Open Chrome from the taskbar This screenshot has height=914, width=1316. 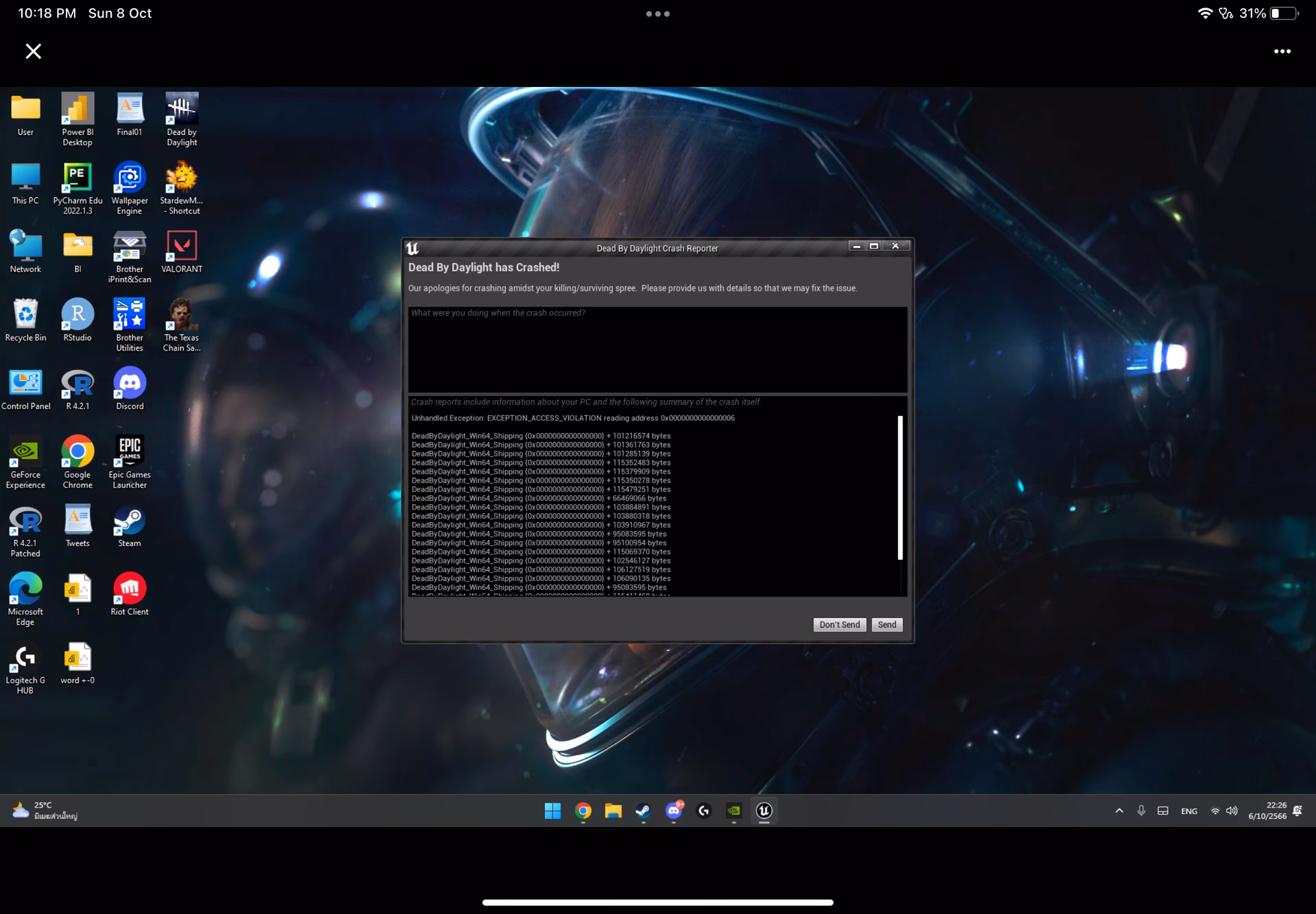pos(583,811)
